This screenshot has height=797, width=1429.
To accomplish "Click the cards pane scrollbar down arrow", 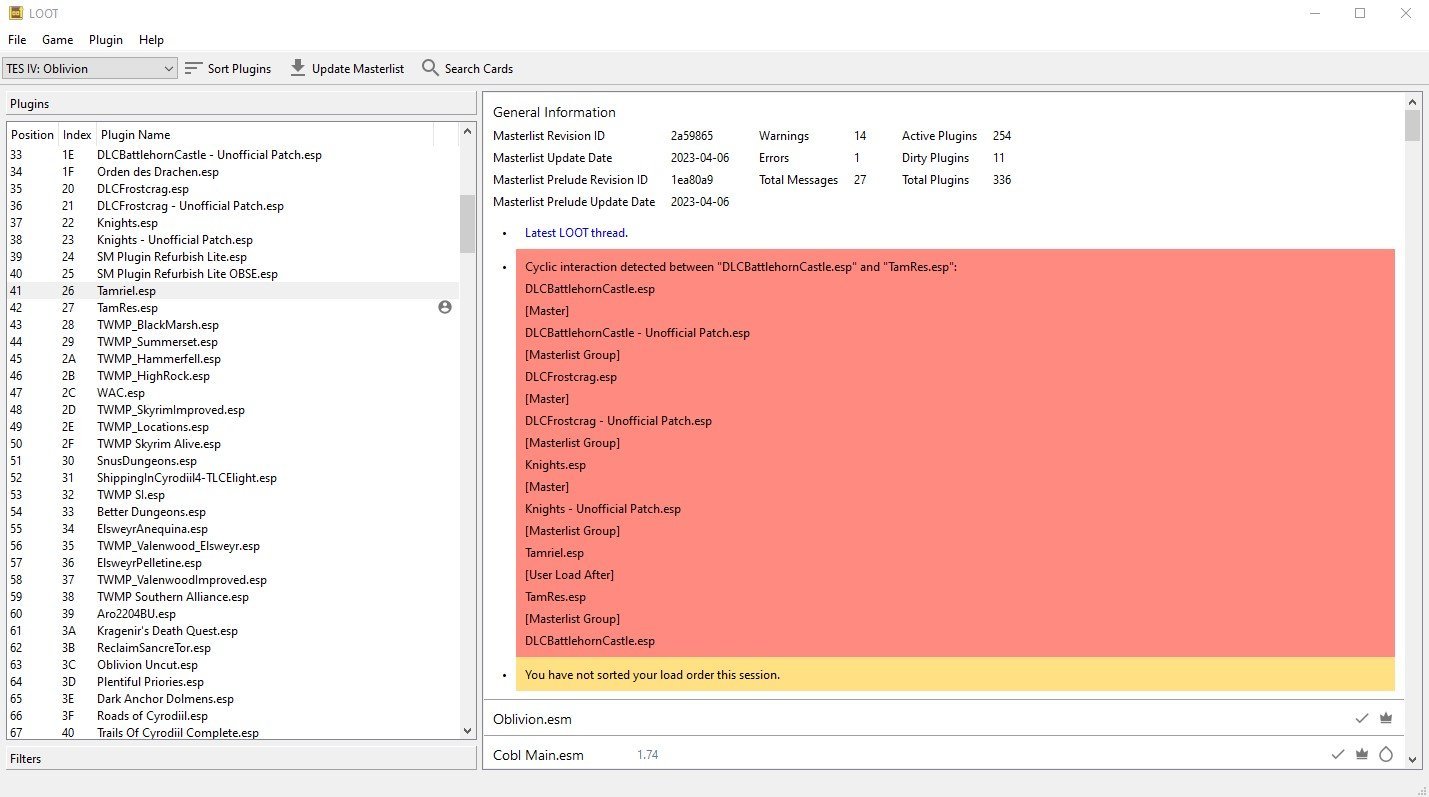I will (1413, 760).
